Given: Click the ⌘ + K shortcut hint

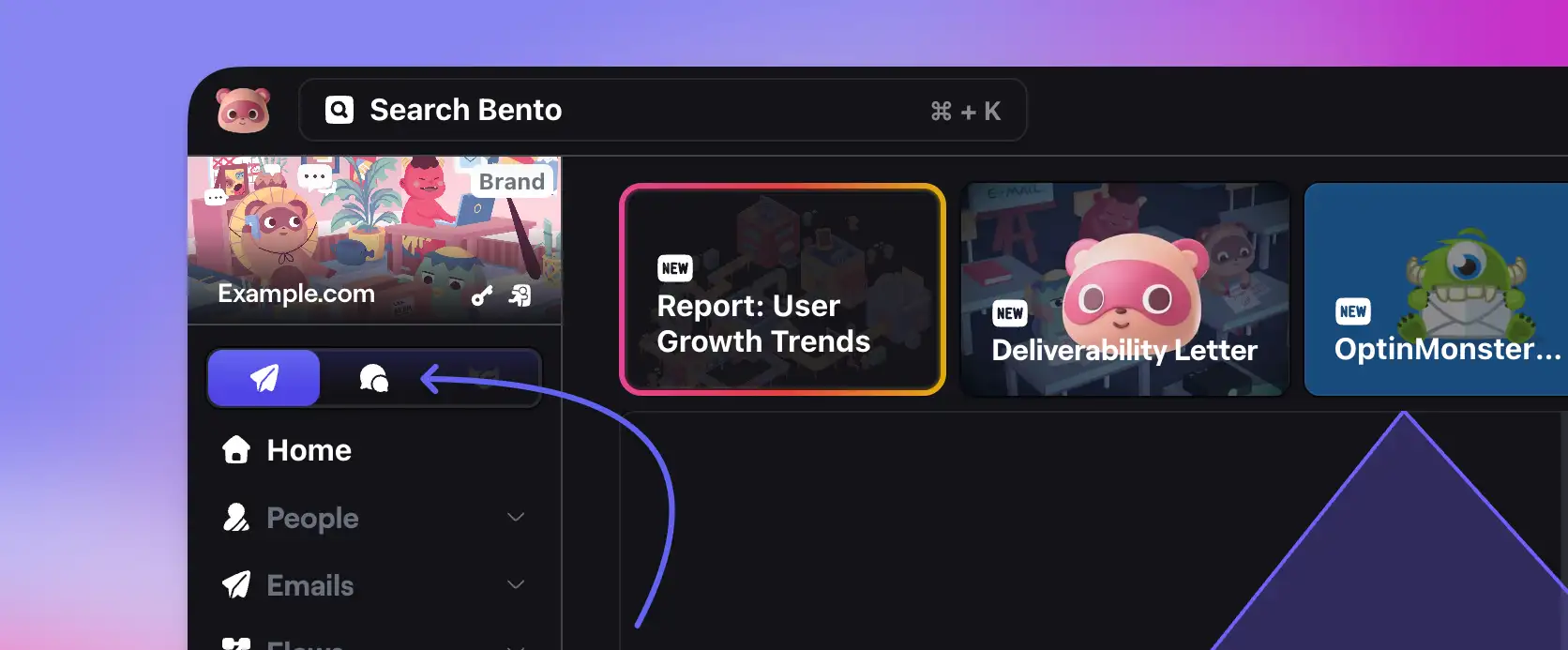Looking at the screenshot, I should pos(965,112).
